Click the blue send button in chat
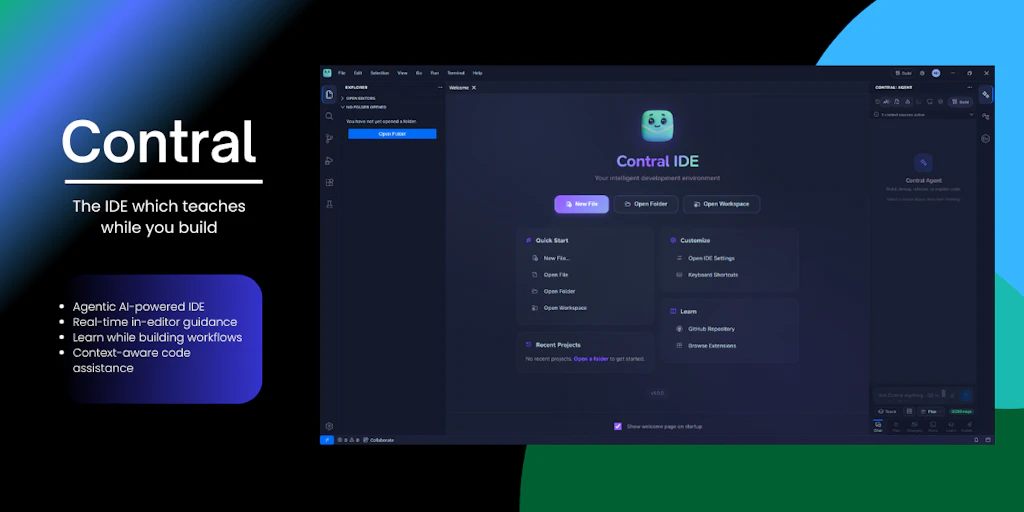This screenshot has width=1024, height=512. click(966, 395)
